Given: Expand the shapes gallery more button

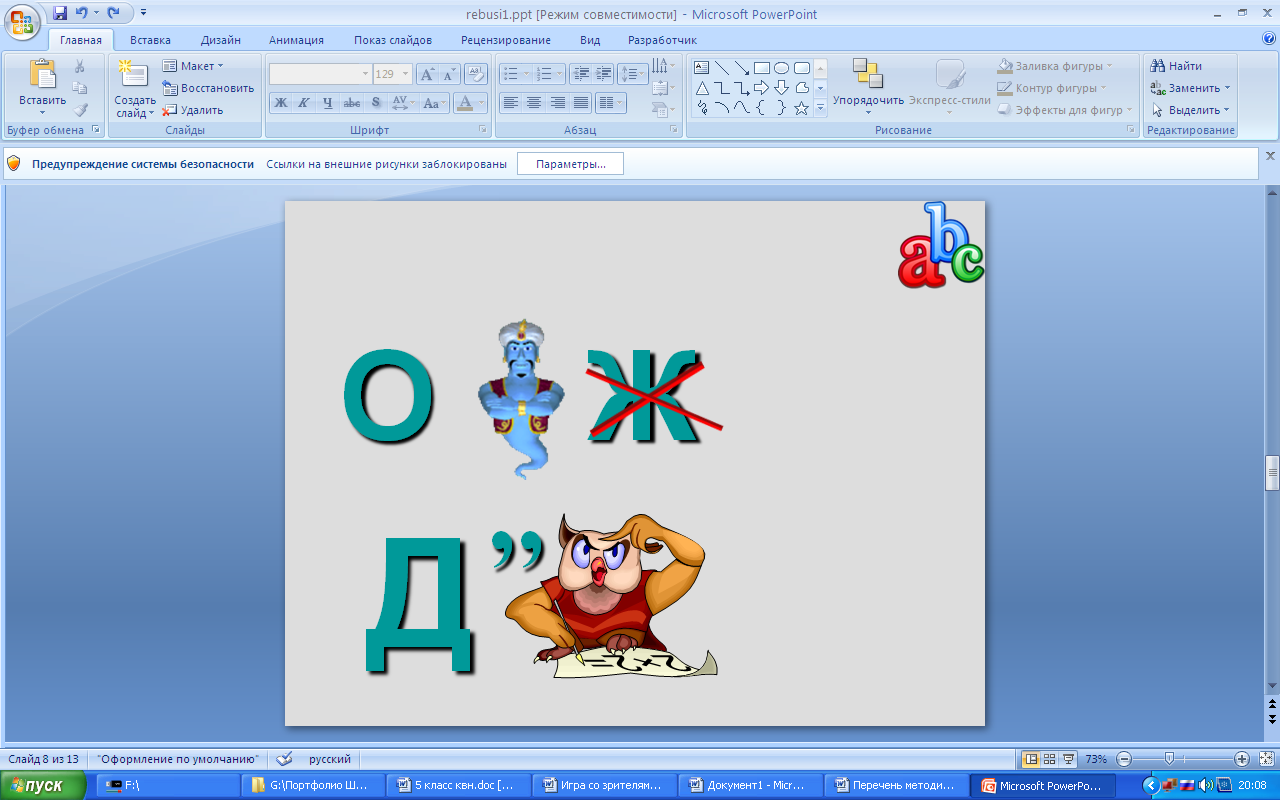Looking at the screenshot, I should (820, 108).
